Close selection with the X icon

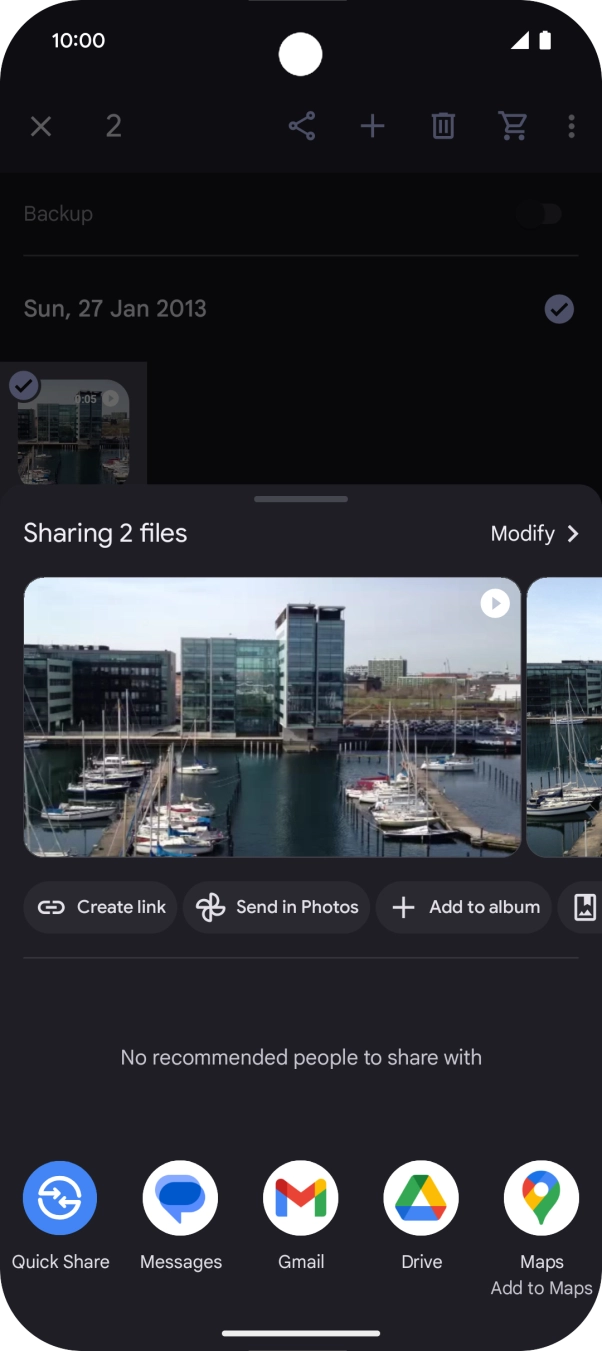click(41, 126)
